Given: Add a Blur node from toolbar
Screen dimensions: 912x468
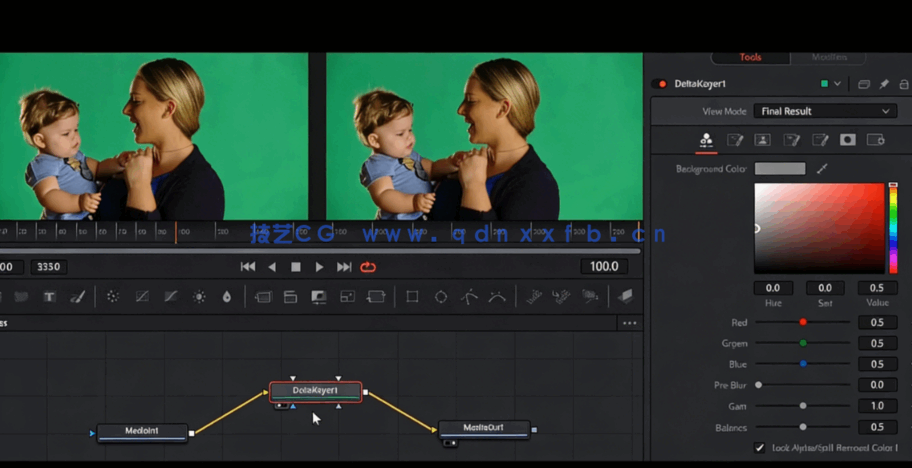Looking at the screenshot, I should [227, 296].
